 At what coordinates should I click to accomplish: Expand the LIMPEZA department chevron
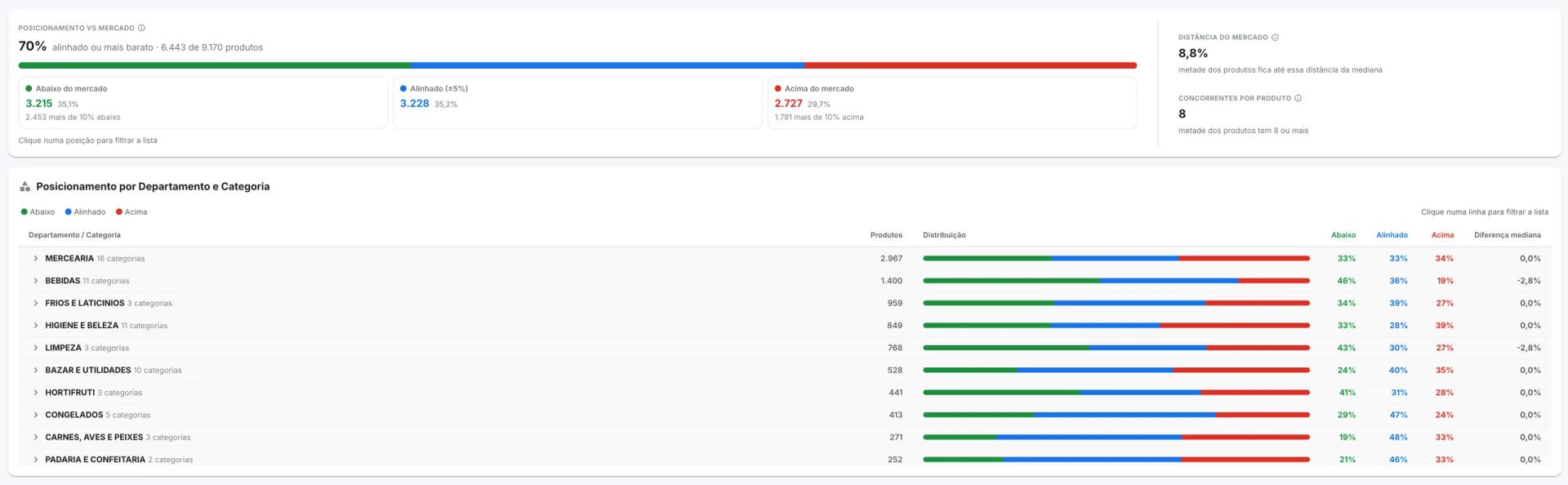(x=36, y=348)
